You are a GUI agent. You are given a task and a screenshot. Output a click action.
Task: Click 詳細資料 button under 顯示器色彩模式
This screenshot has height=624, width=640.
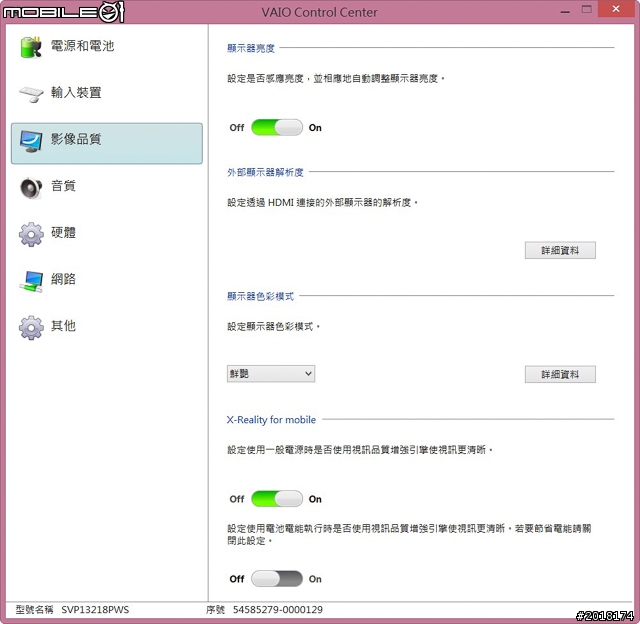560,374
